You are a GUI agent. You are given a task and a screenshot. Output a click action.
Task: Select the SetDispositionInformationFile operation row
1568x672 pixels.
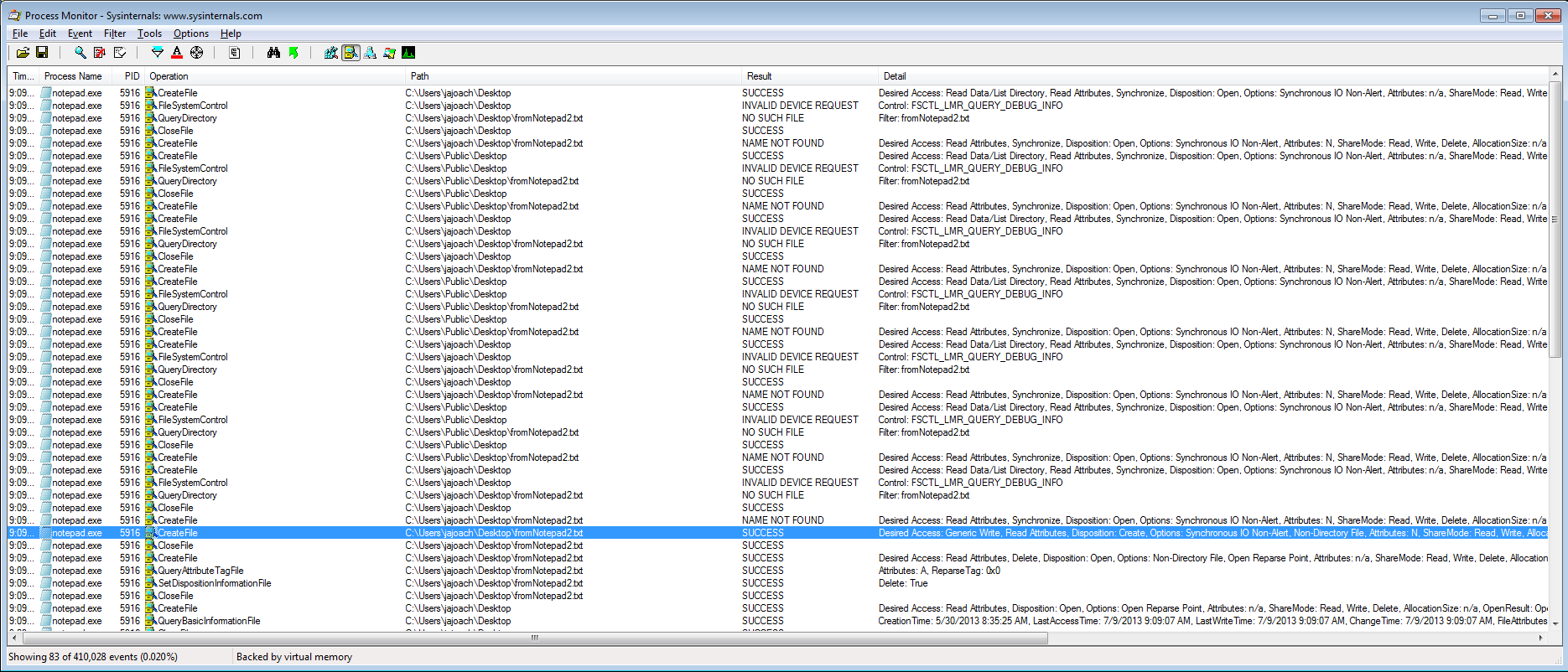point(778,583)
